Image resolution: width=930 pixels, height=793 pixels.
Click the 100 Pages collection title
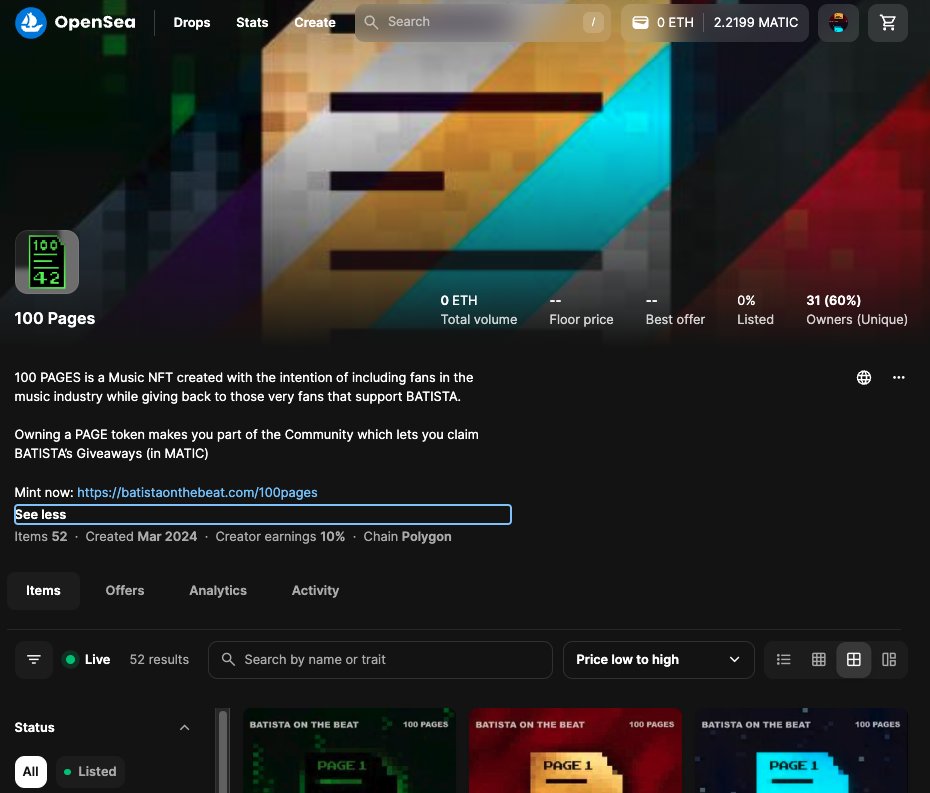(55, 319)
